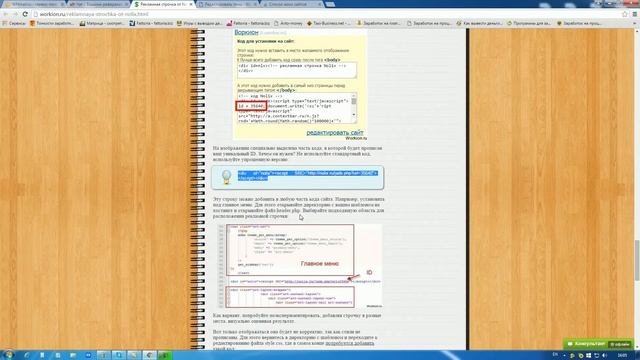640x360 pixels.
Task: Click the volume icon in system tray
Action: [604, 356]
